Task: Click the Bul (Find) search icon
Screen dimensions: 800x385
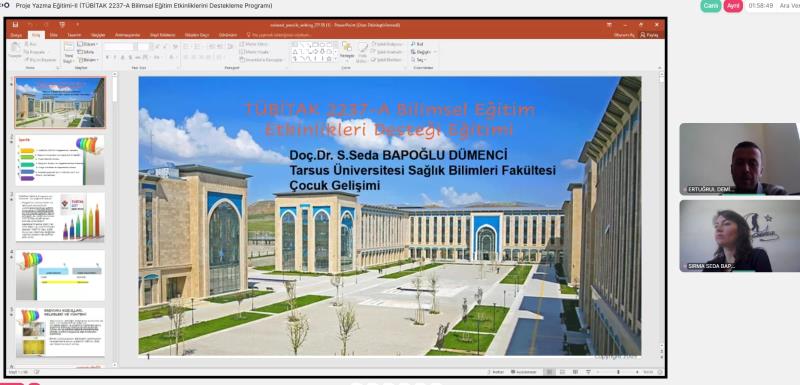Action: tap(413, 44)
